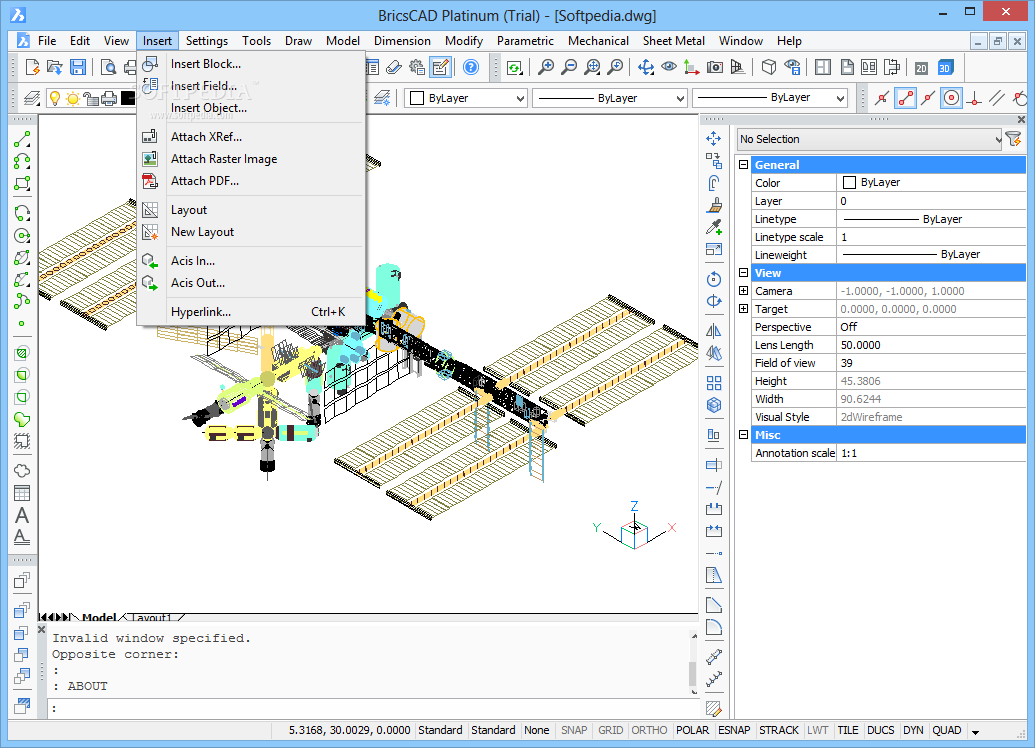Click the 3D view mode icon
This screenshot has height=748, width=1035.
945,67
